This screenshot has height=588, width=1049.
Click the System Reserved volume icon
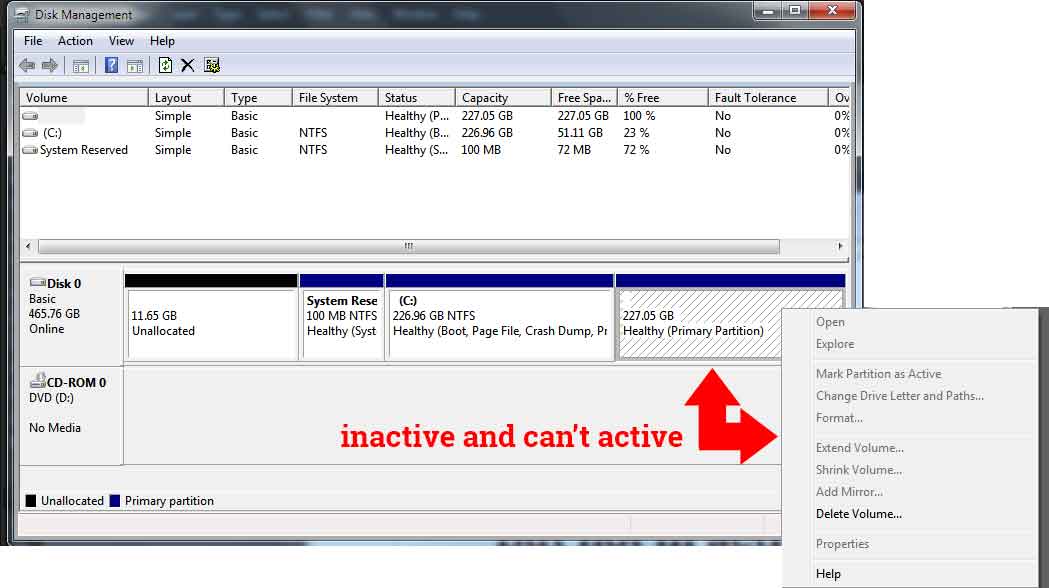pos(29,149)
